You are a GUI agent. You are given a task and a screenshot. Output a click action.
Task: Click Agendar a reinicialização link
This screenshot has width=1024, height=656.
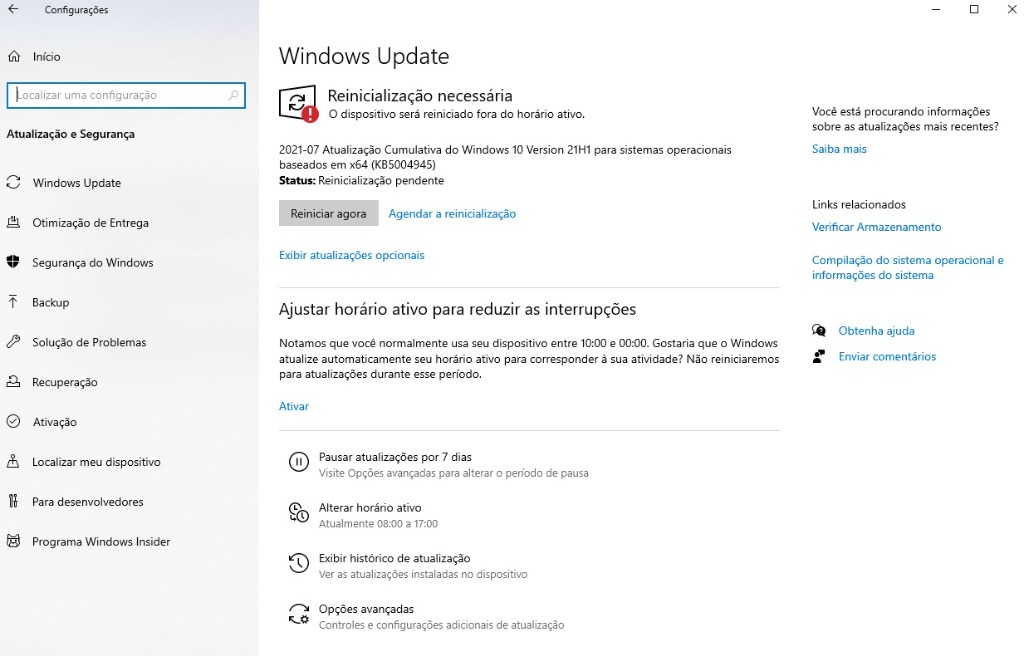pyautogui.click(x=452, y=214)
